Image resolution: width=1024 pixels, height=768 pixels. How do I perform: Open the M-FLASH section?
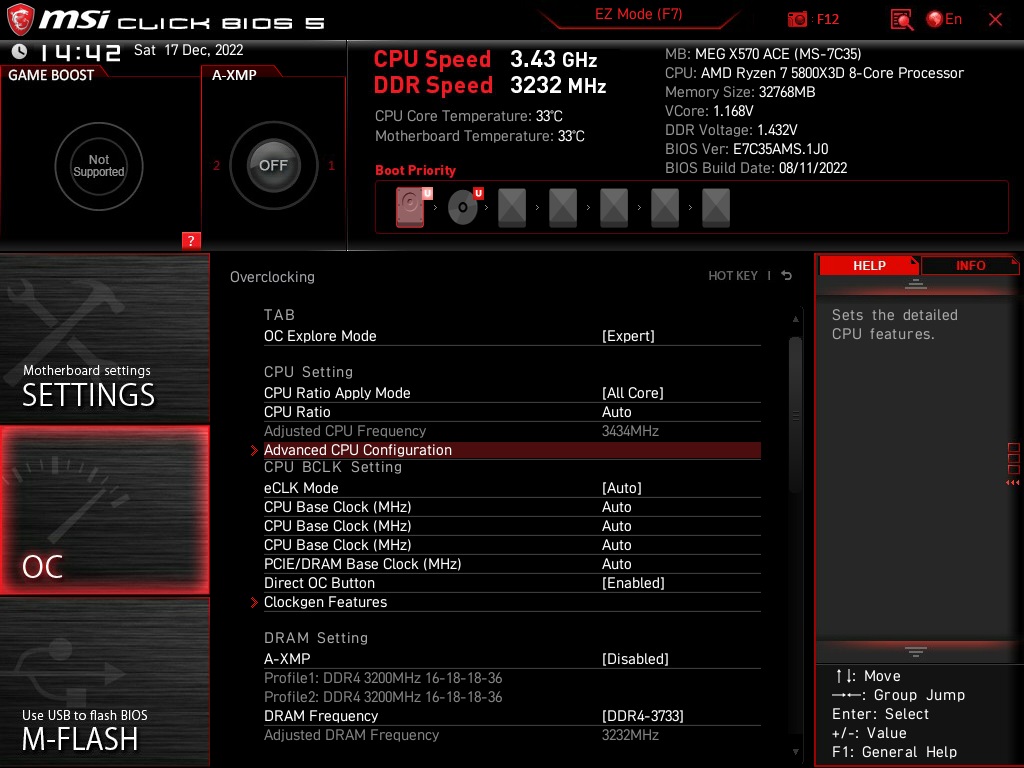(x=104, y=682)
